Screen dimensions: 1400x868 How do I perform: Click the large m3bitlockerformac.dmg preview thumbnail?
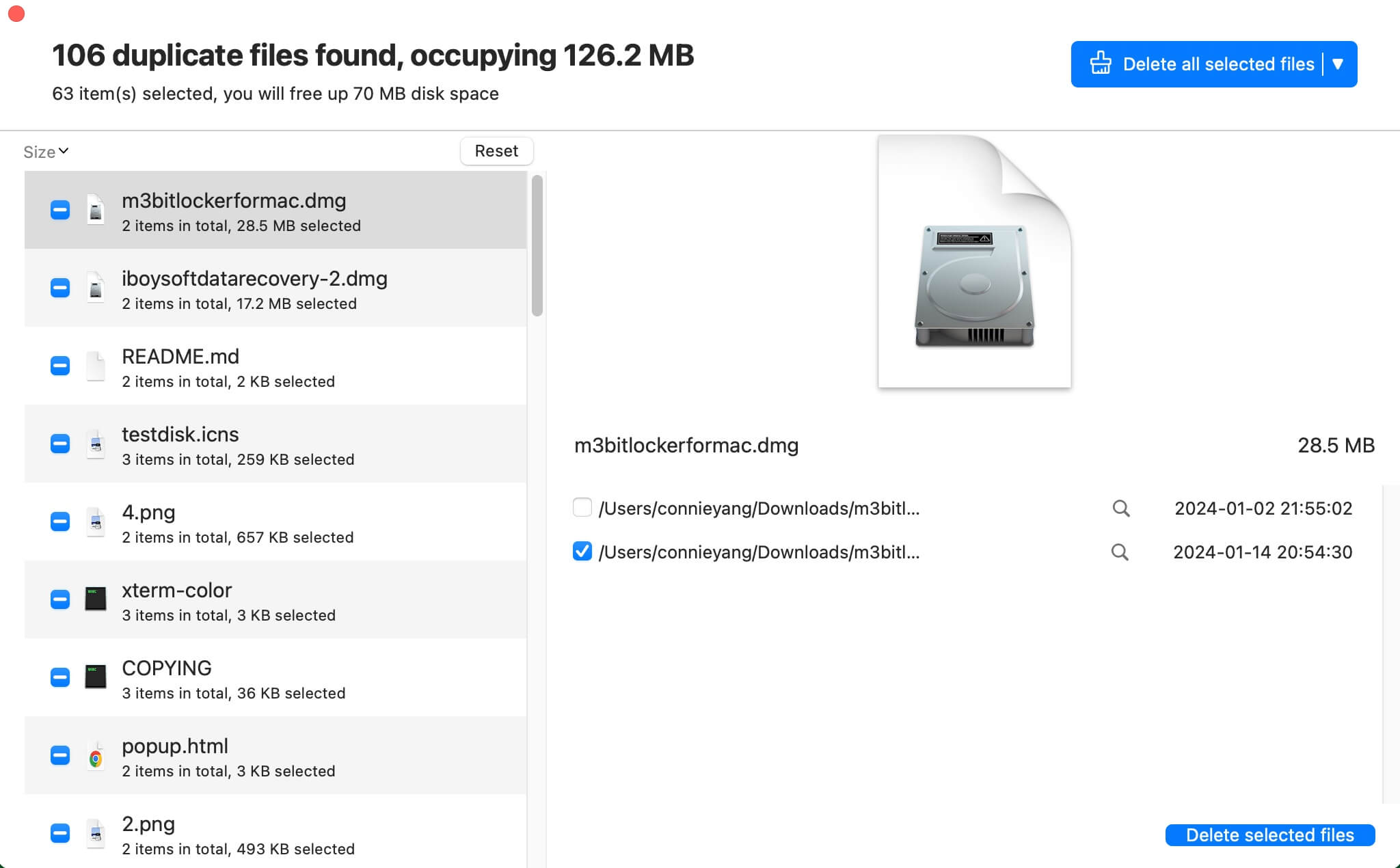coord(974,263)
